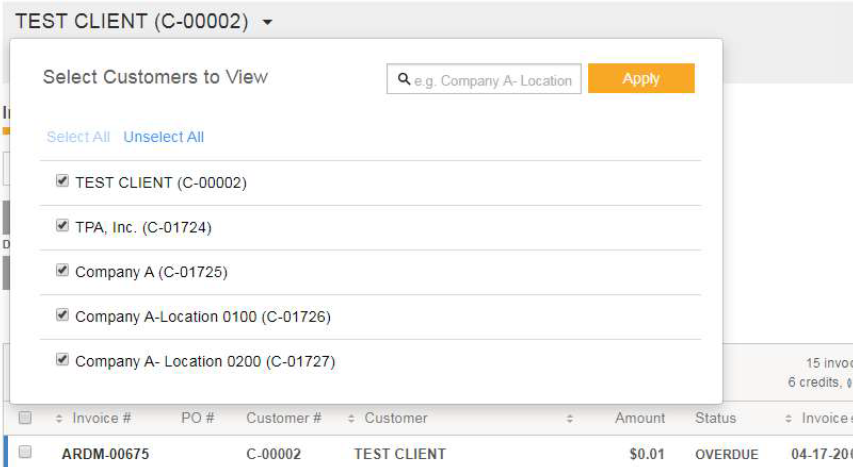The image size is (853, 467).
Task: Check the select-all checkbox in table header
Action: coord(26,418)
